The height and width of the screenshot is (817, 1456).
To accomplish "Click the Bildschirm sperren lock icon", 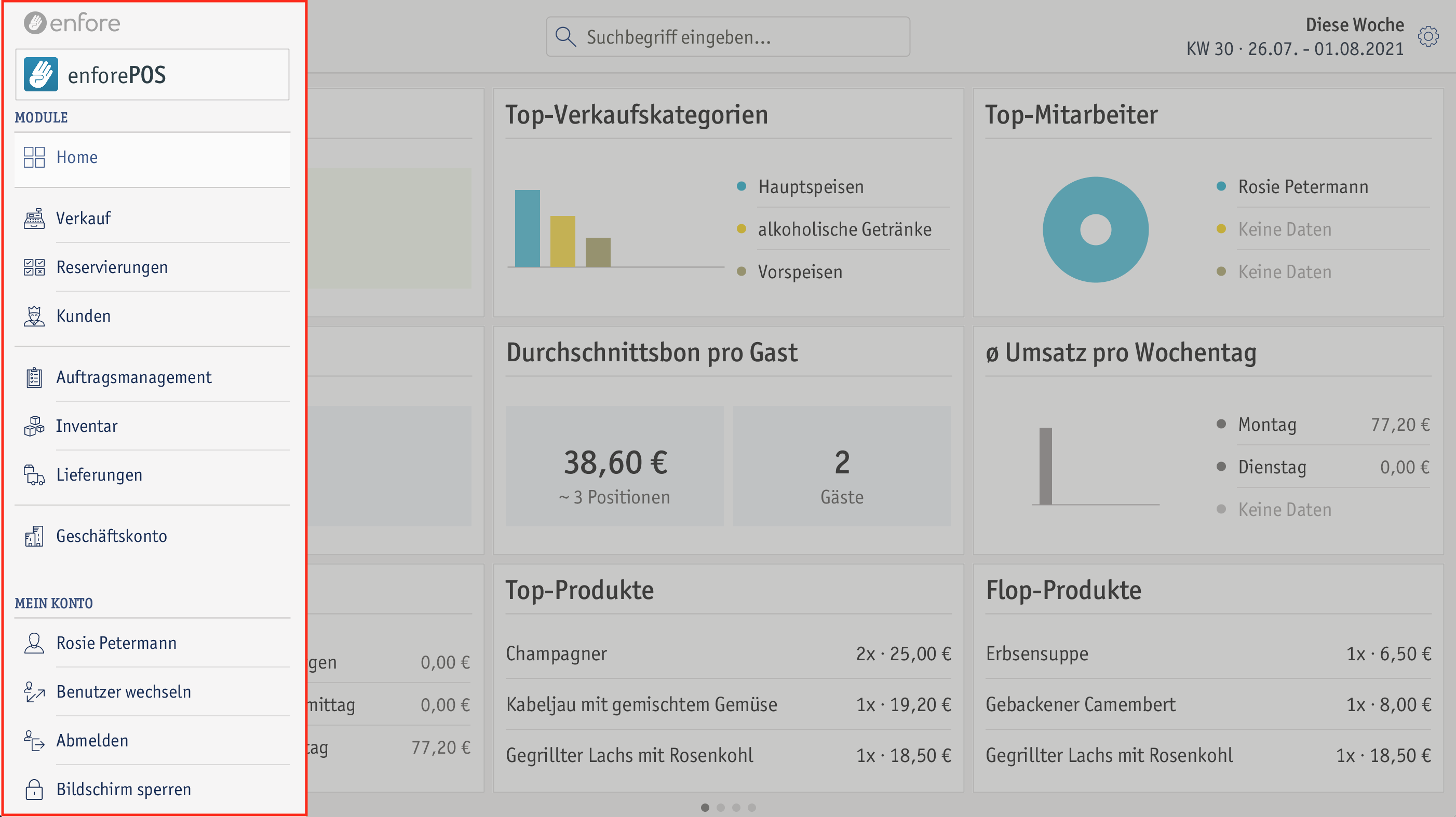I will pos(34,789).
